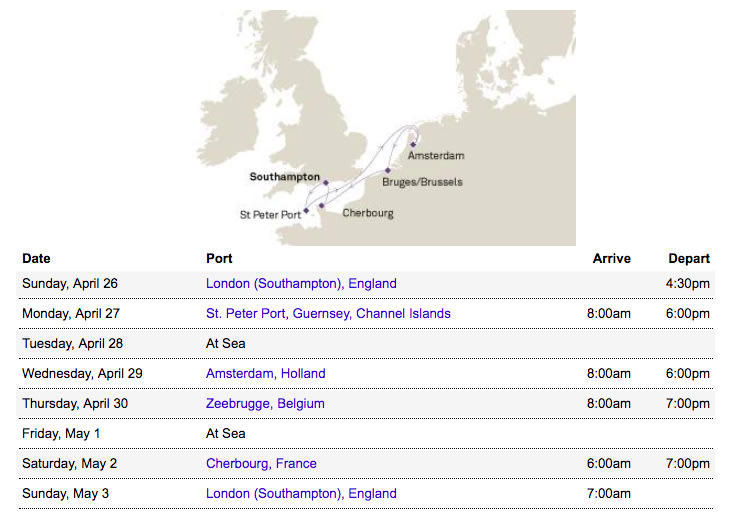Open the St. Peter Port, Guernsey link

coord(328,313)
